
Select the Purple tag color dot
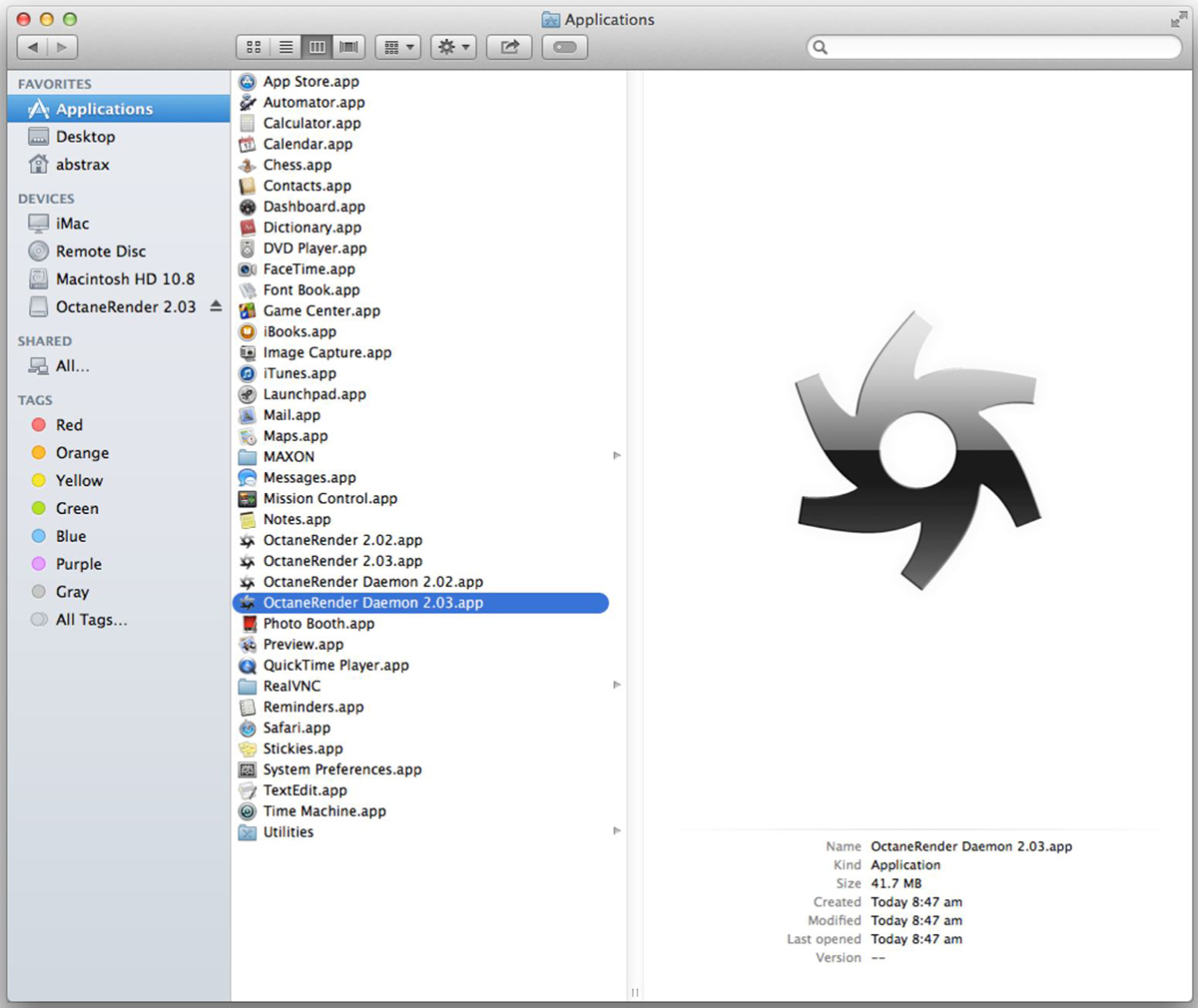pyautogui.click(x=39, y=564)
